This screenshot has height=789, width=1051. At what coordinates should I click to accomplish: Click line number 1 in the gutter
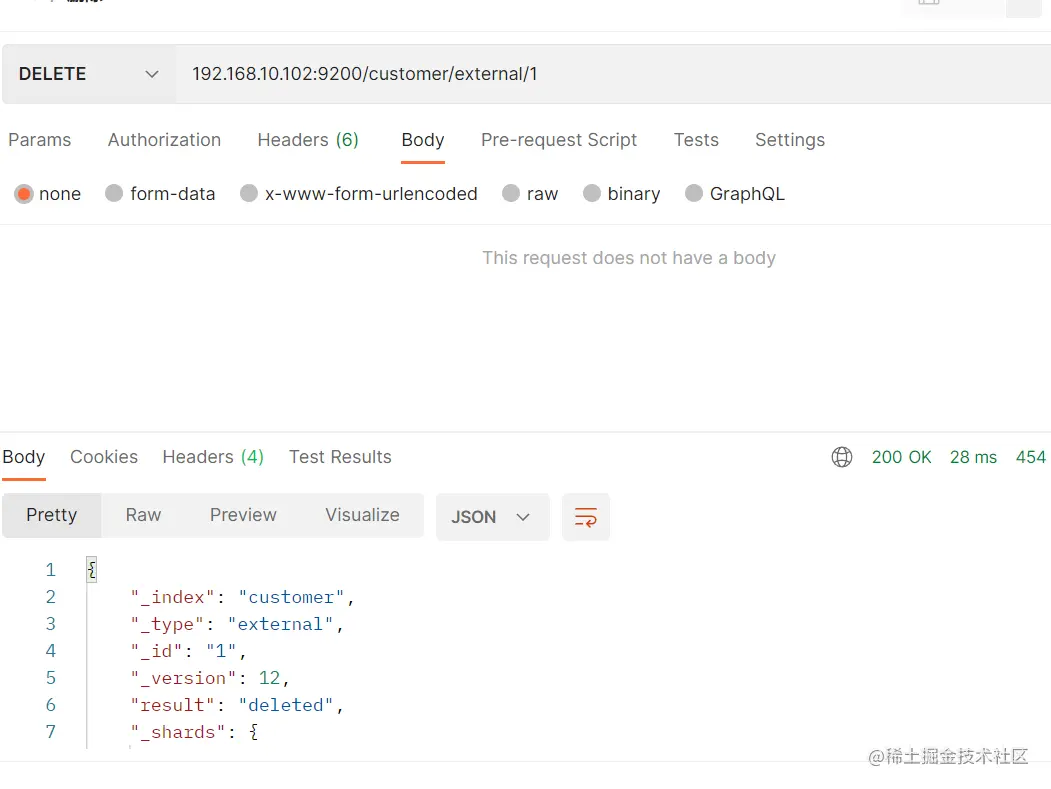click(50, 570)
